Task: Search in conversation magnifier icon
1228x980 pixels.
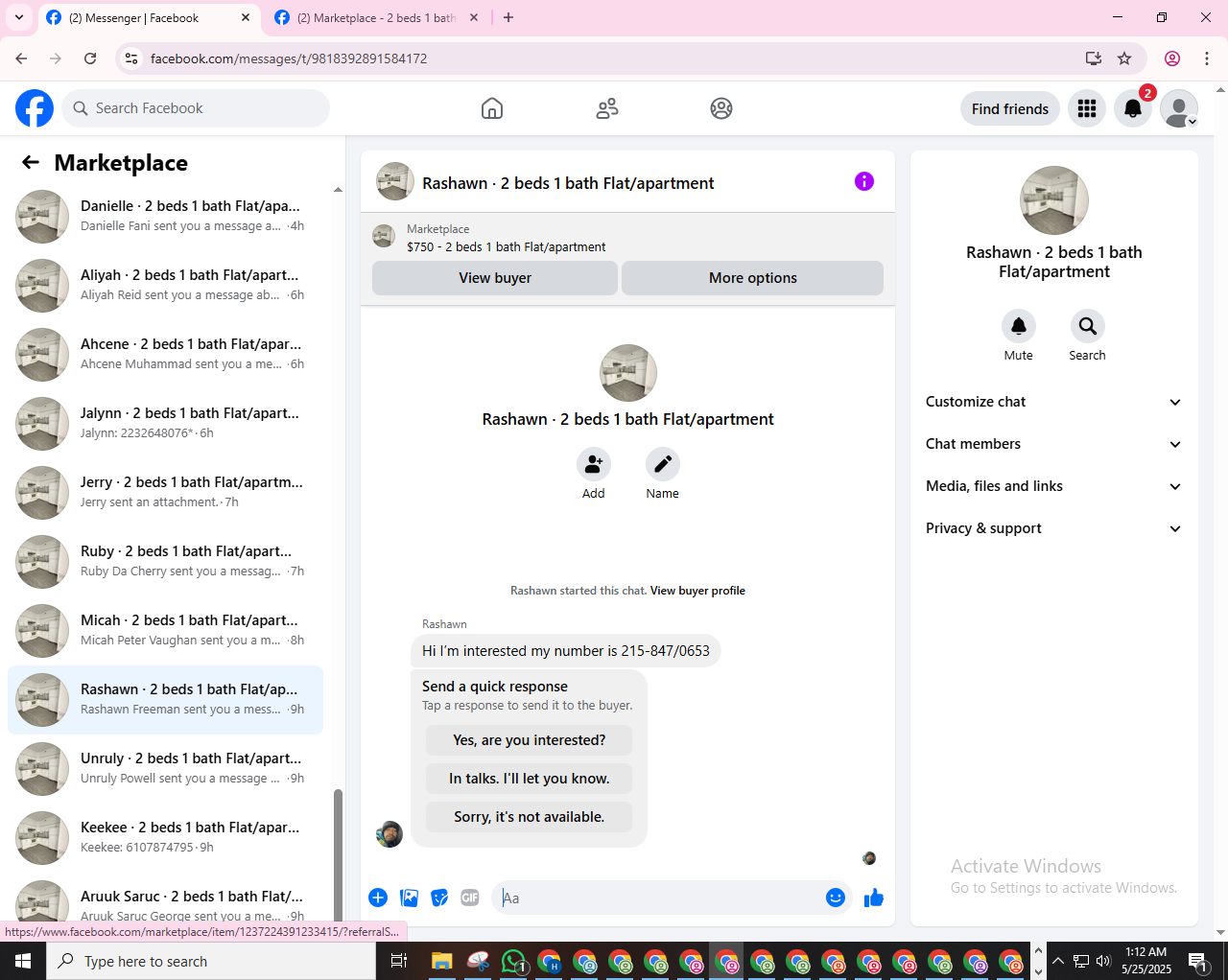Action: (x=1088, y=326)
